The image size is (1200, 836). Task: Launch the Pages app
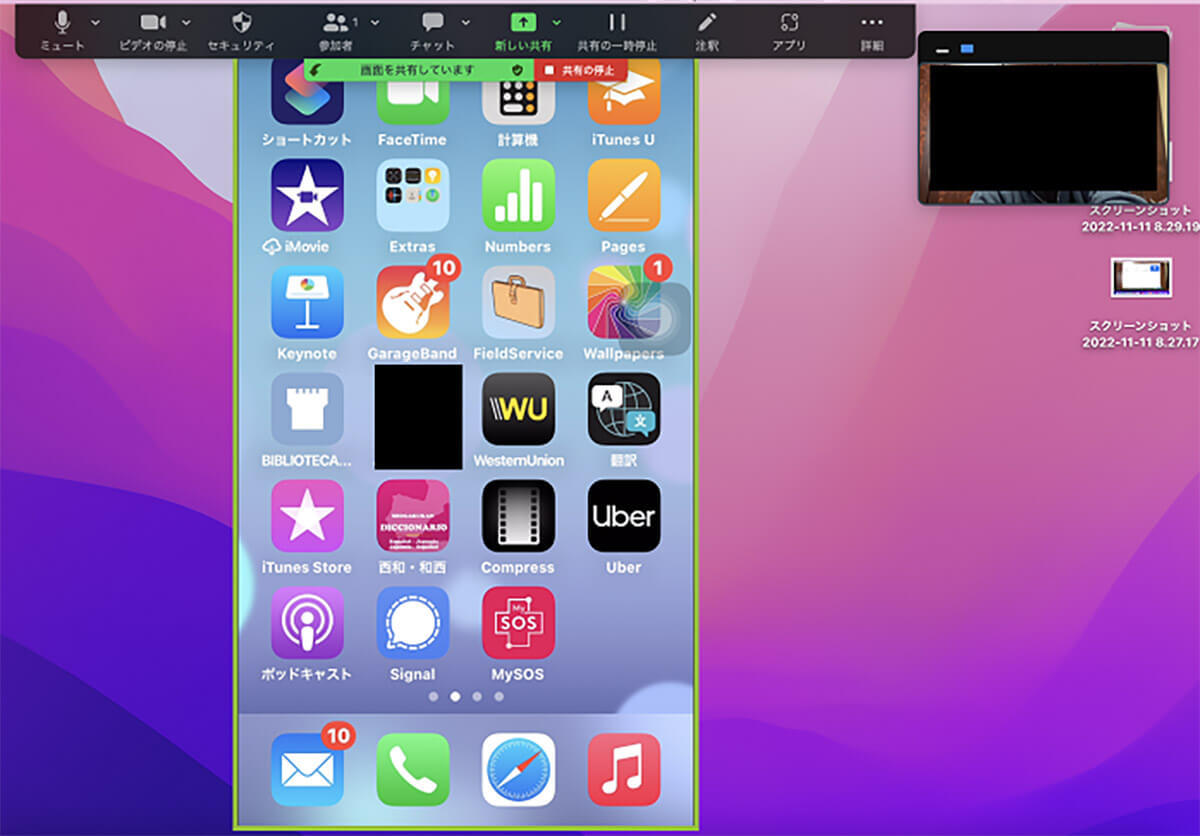pos(624,195)
